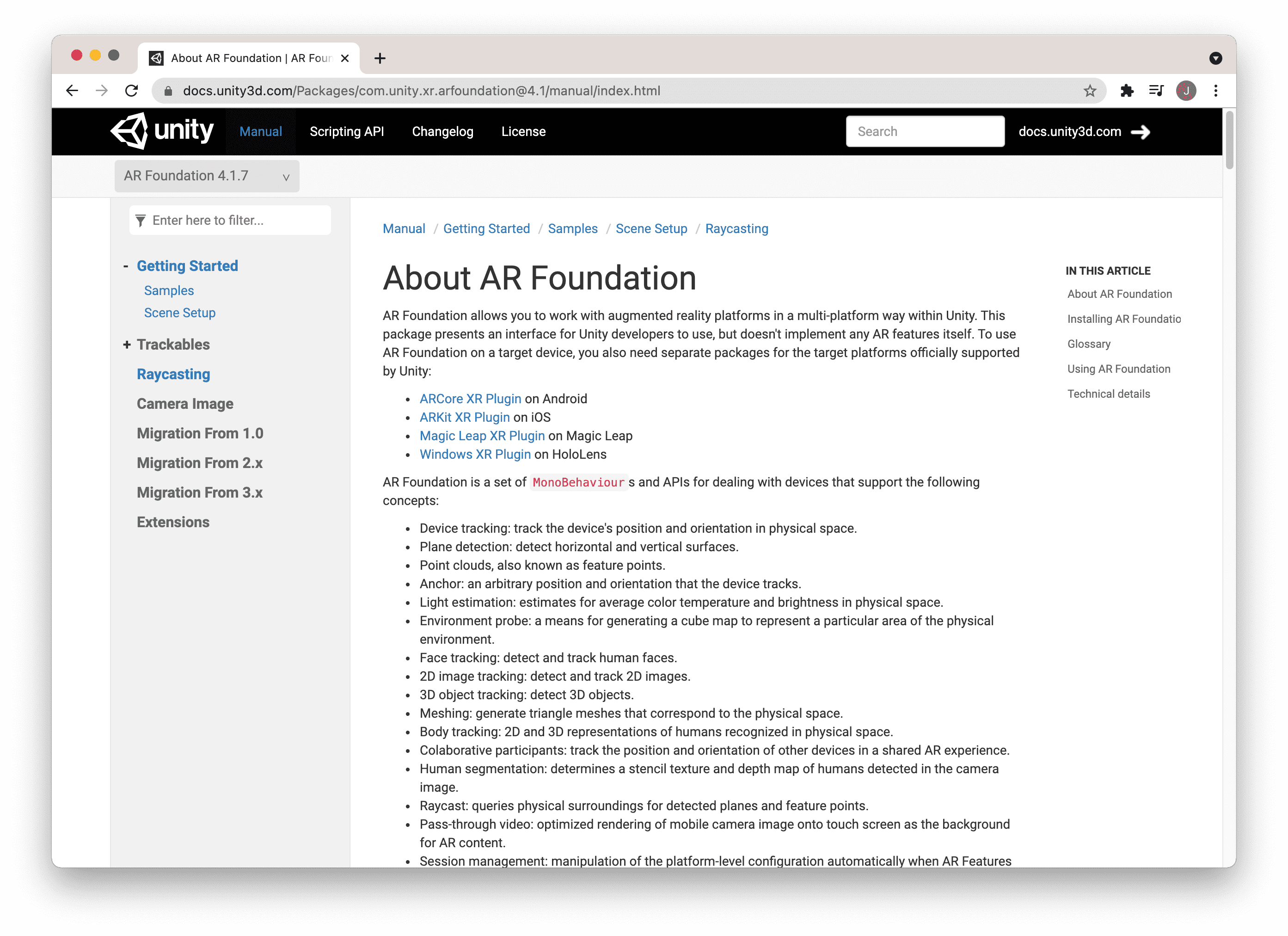The height and width of the screenshot is (936, 1288).
Task: Open the Changelog tab
Action: (x=442, y=132)
